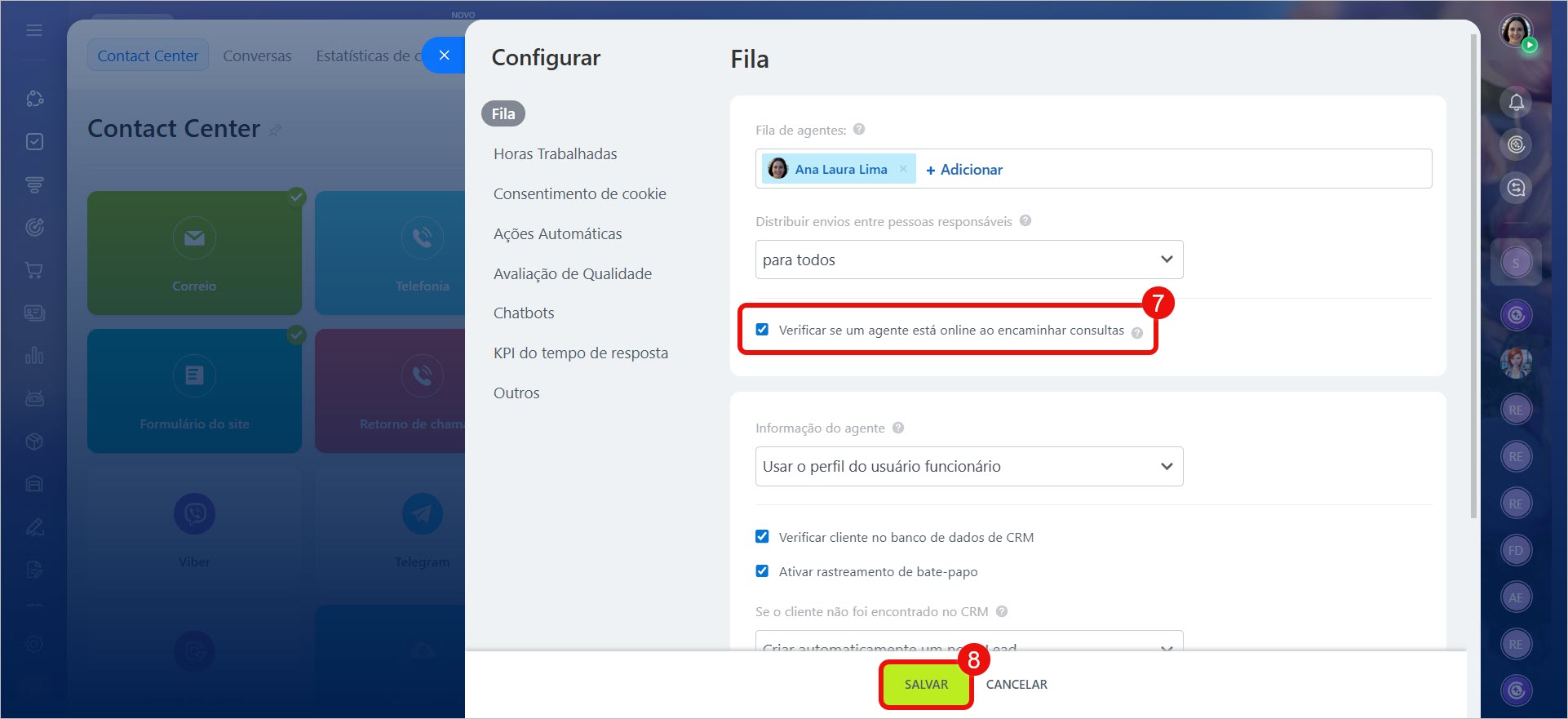Open the Chatbots settings section

[524, 313]
